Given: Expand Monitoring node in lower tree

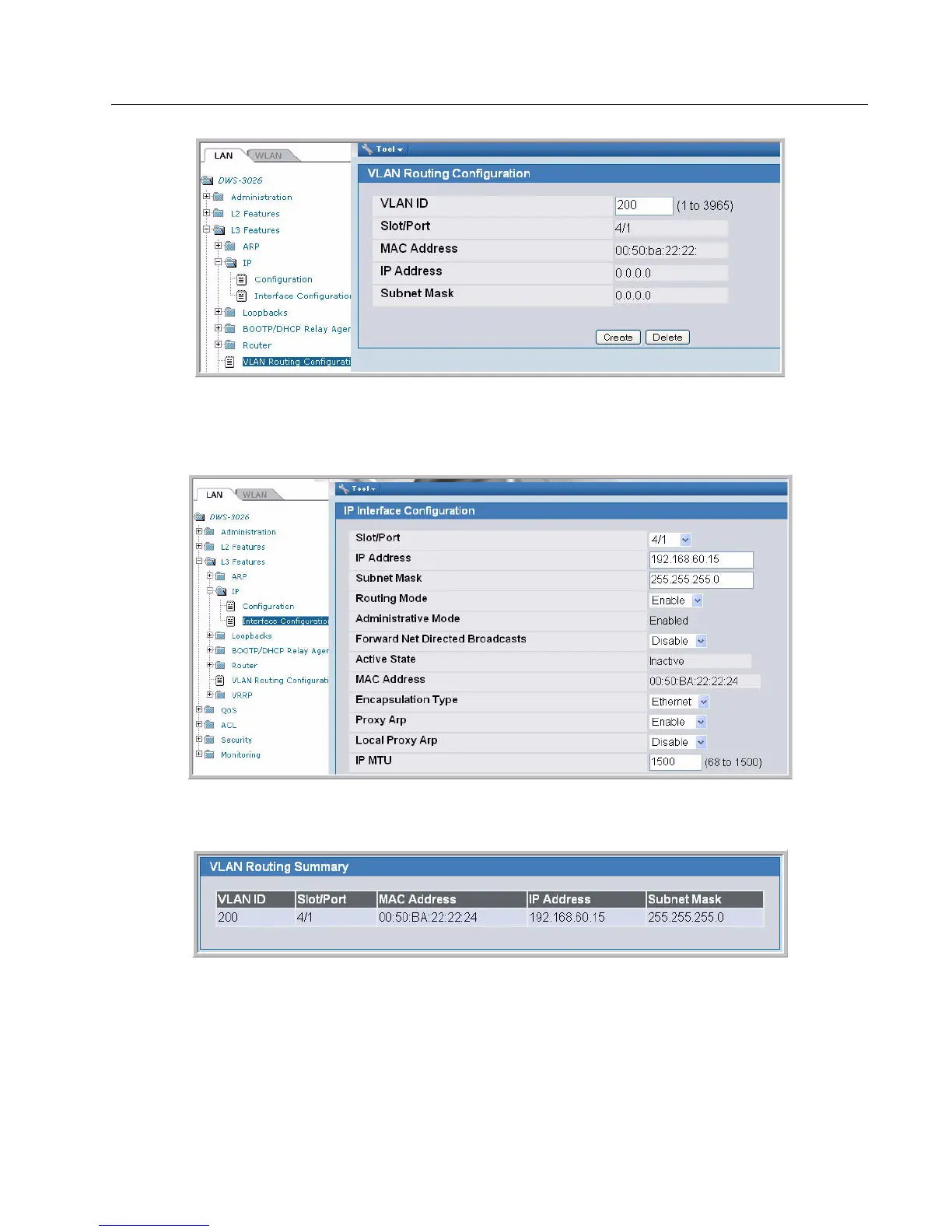Looking at the screenshot, I should click(x=199, y=754).
